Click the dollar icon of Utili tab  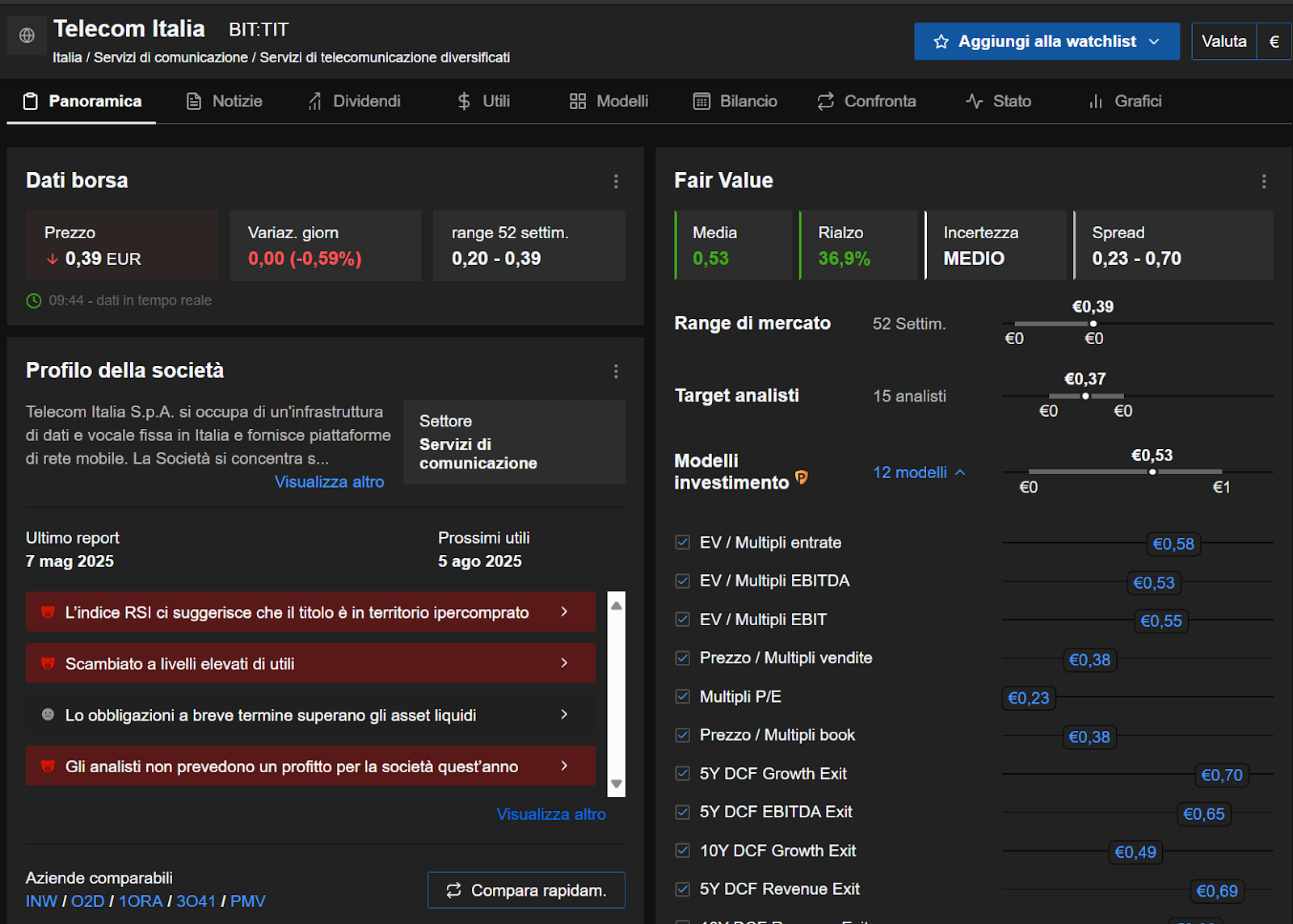[464, 101]
